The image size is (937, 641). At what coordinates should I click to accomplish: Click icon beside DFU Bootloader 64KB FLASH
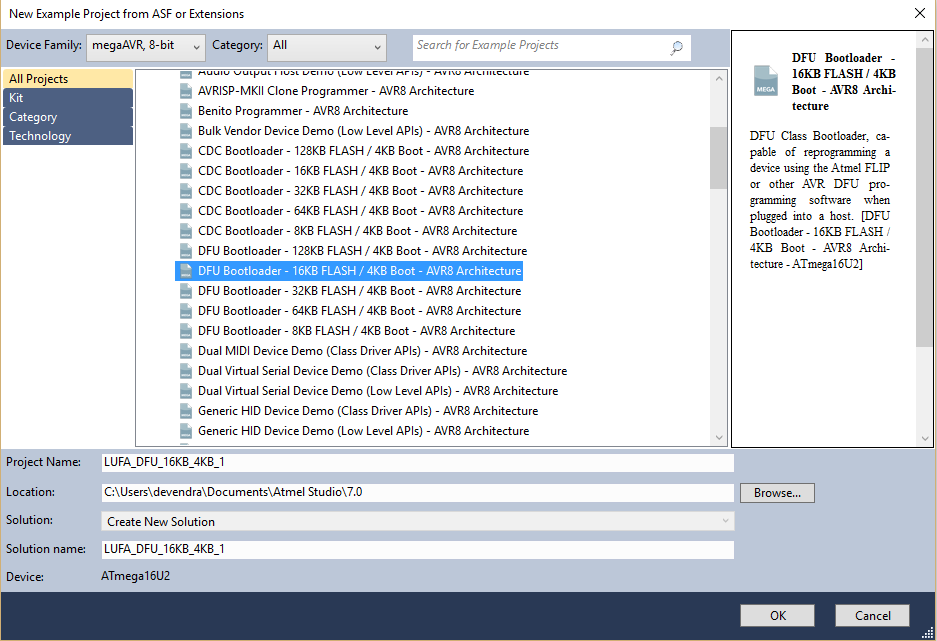point(186,311)
